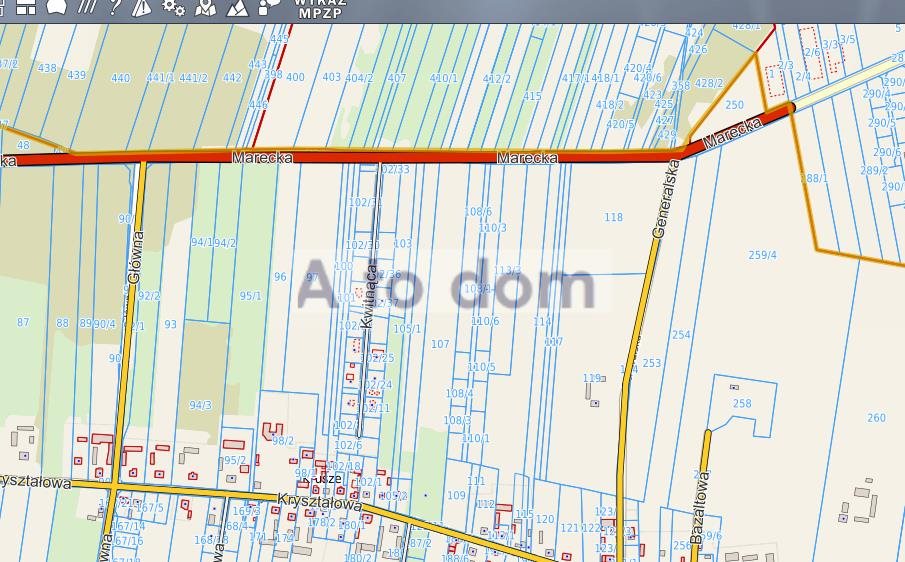Image resolution: width=905 pixels, height=562 pixels.
Task: Select the polygon area shape tool
Action: [57, 6]
